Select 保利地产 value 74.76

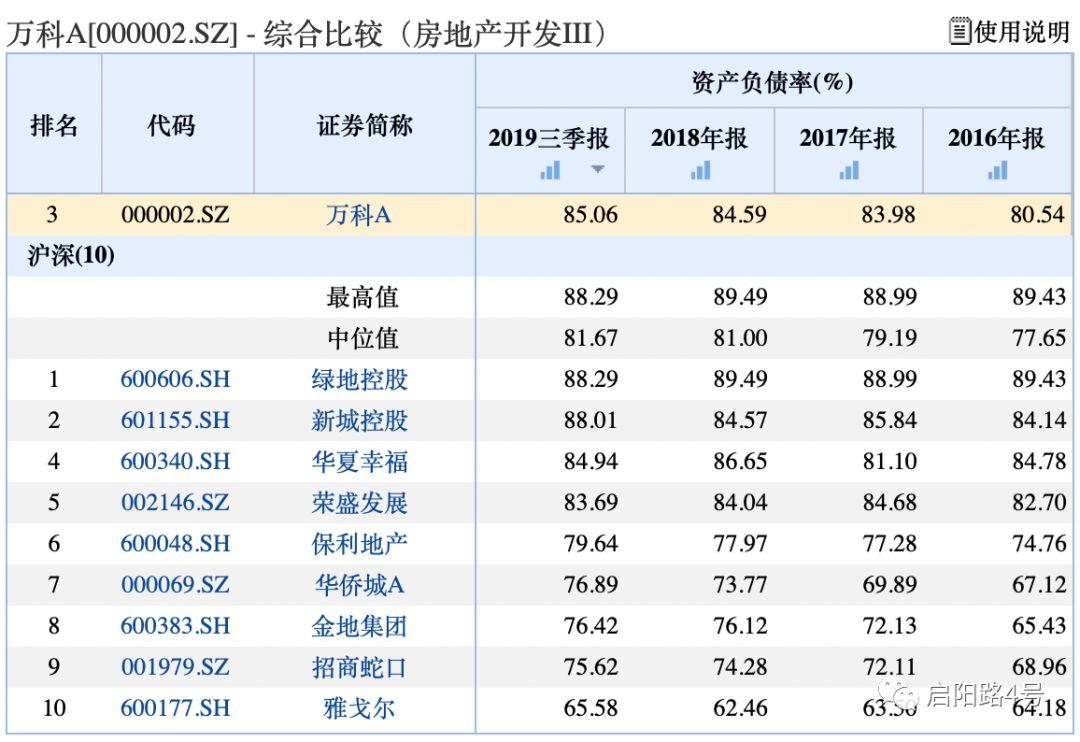pyautogui.click(x=1039, y=544)
